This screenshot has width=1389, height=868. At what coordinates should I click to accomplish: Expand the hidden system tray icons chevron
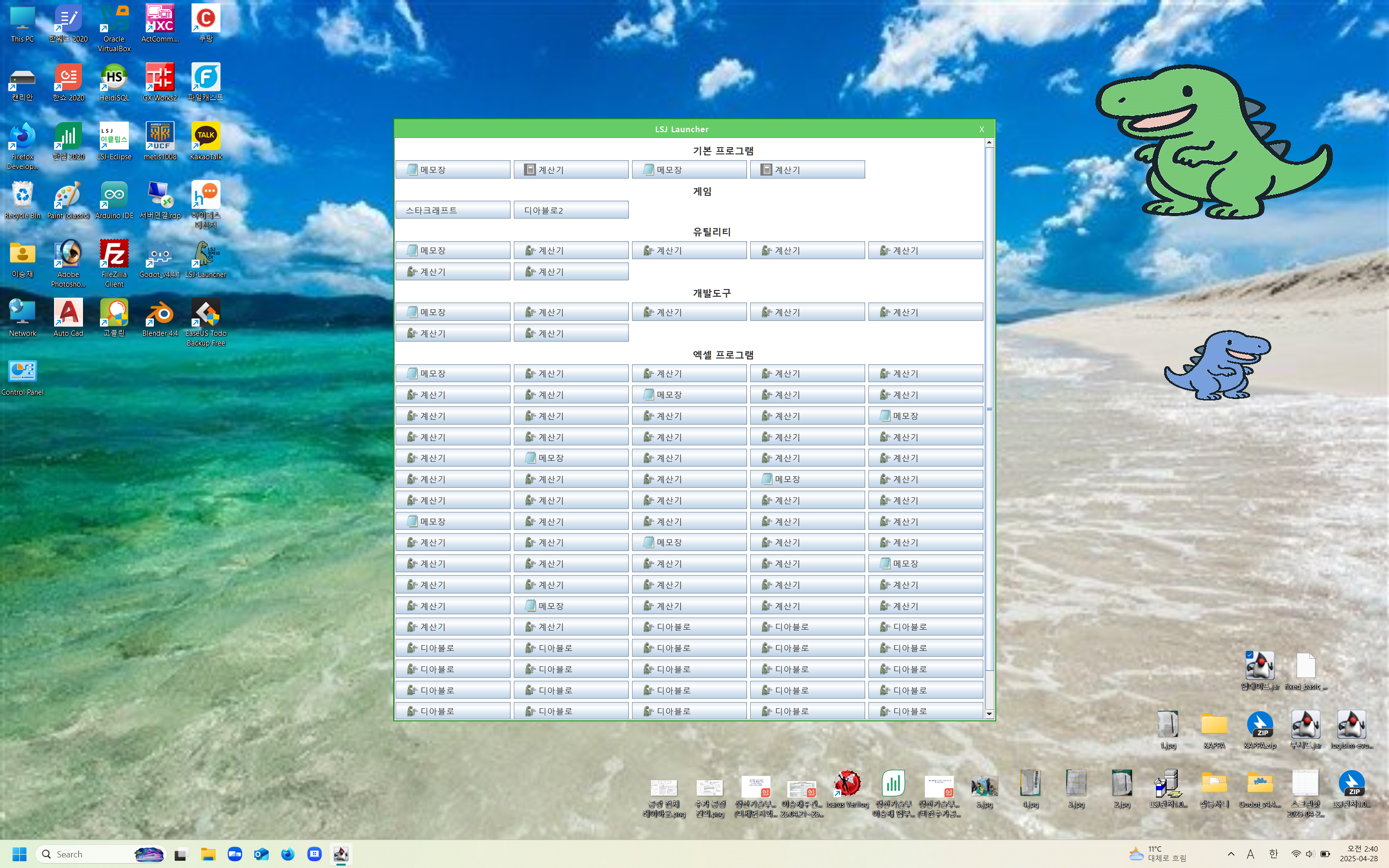[1231, 854]
